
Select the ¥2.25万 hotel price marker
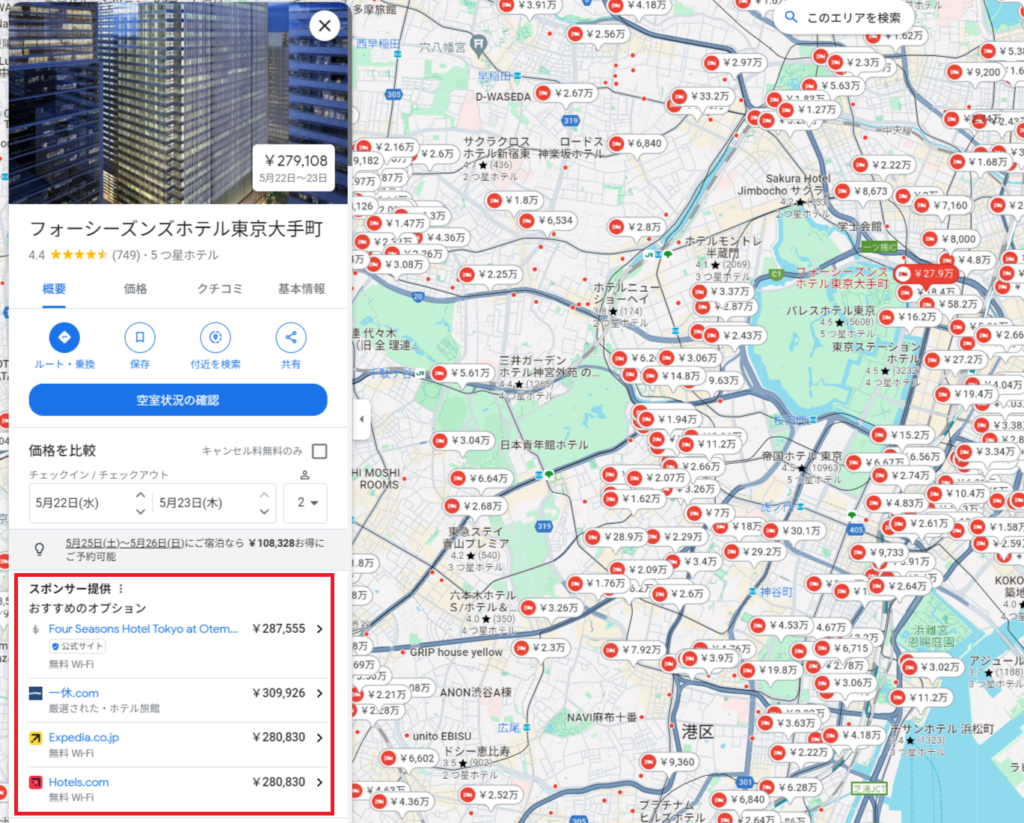click(x=489, y=274)
